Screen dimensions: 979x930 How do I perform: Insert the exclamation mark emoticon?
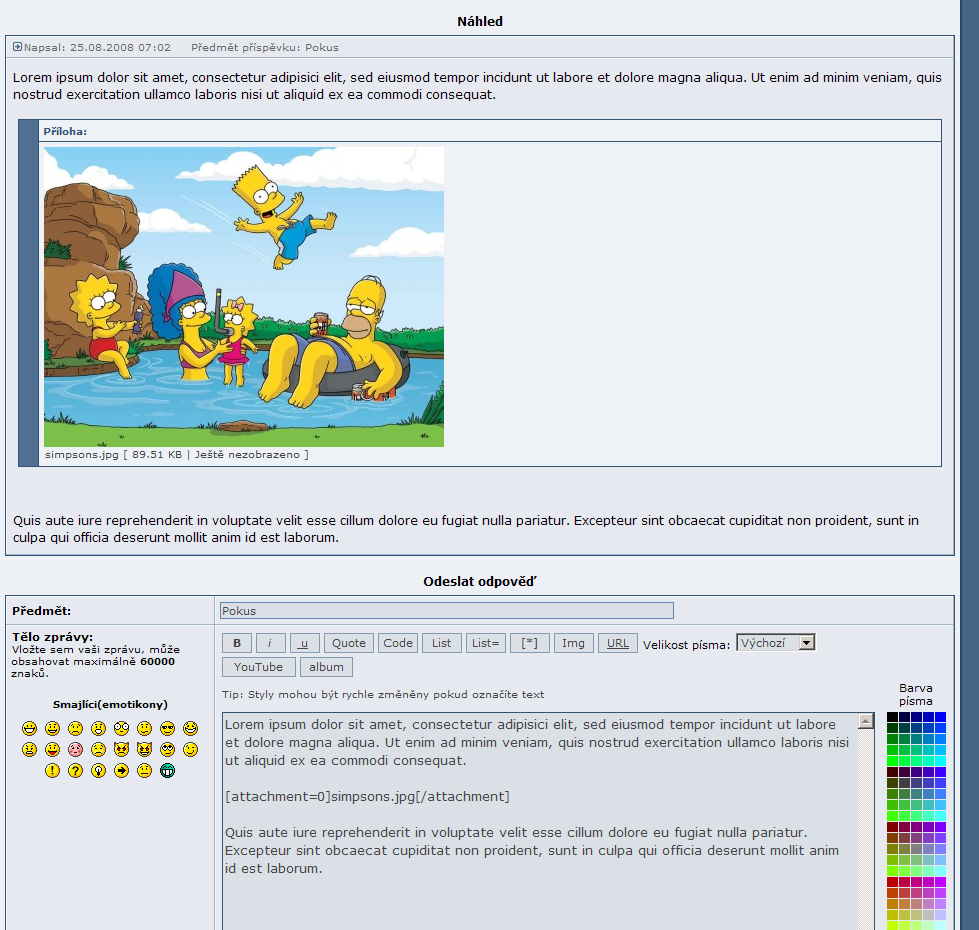[x=52, y=771]
